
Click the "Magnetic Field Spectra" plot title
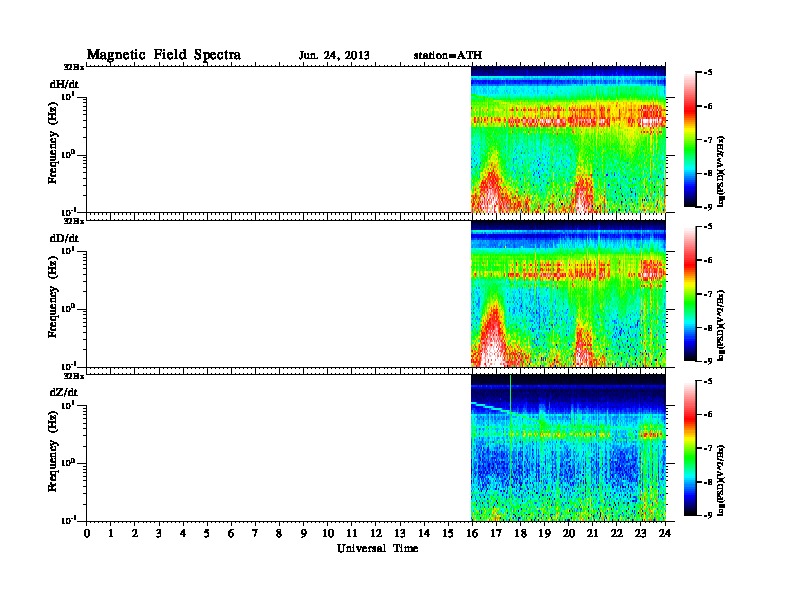pyautogui.click(x=164, y=55)
